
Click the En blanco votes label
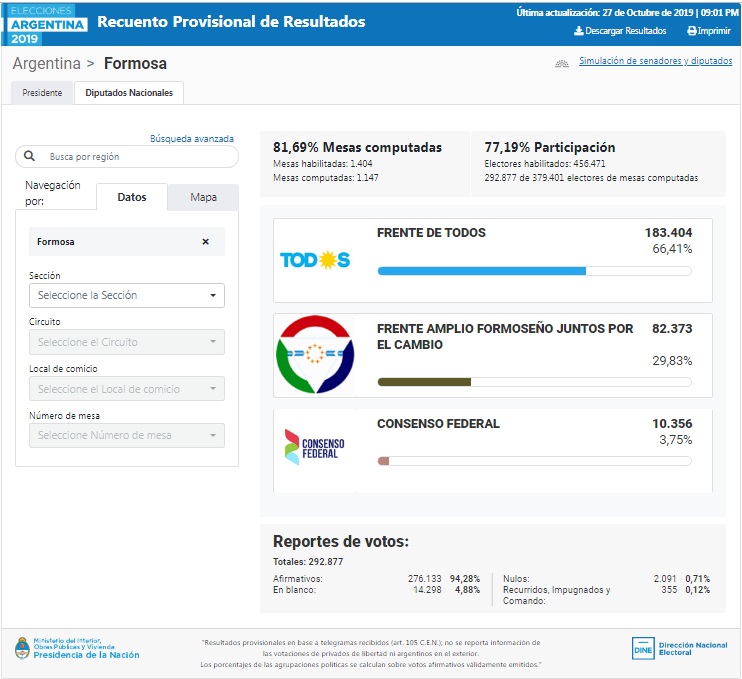(x=294, y=590)
